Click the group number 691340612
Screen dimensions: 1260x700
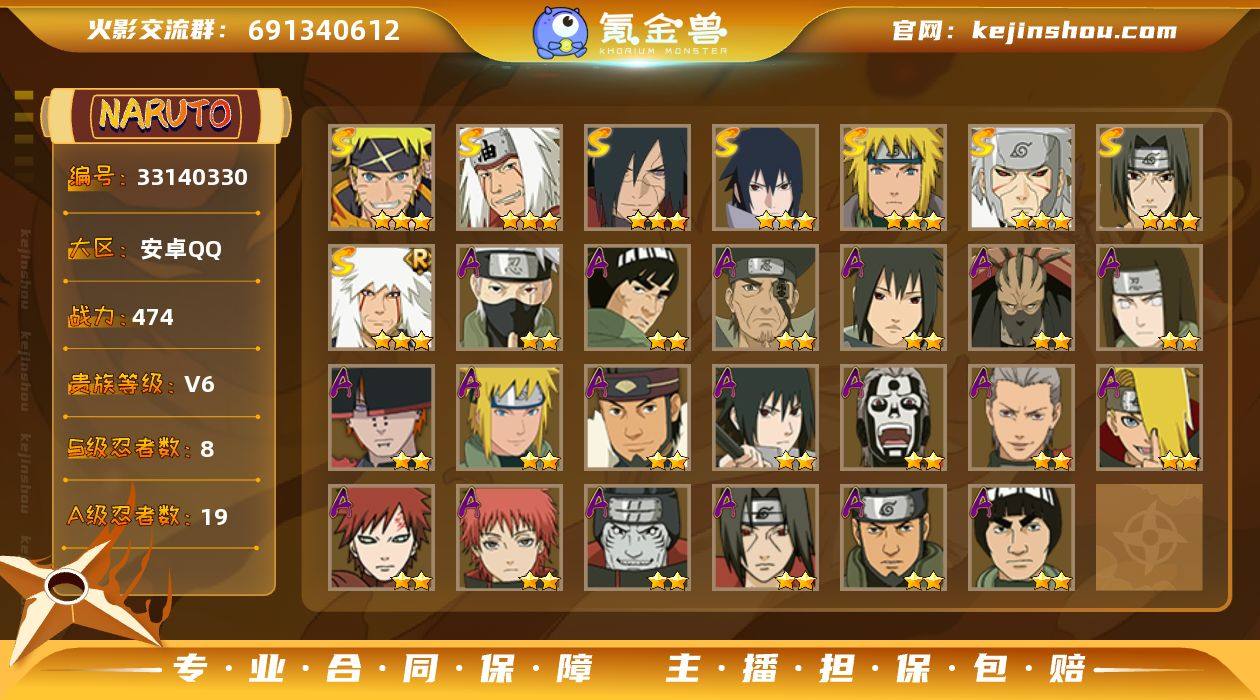point(324,30)
